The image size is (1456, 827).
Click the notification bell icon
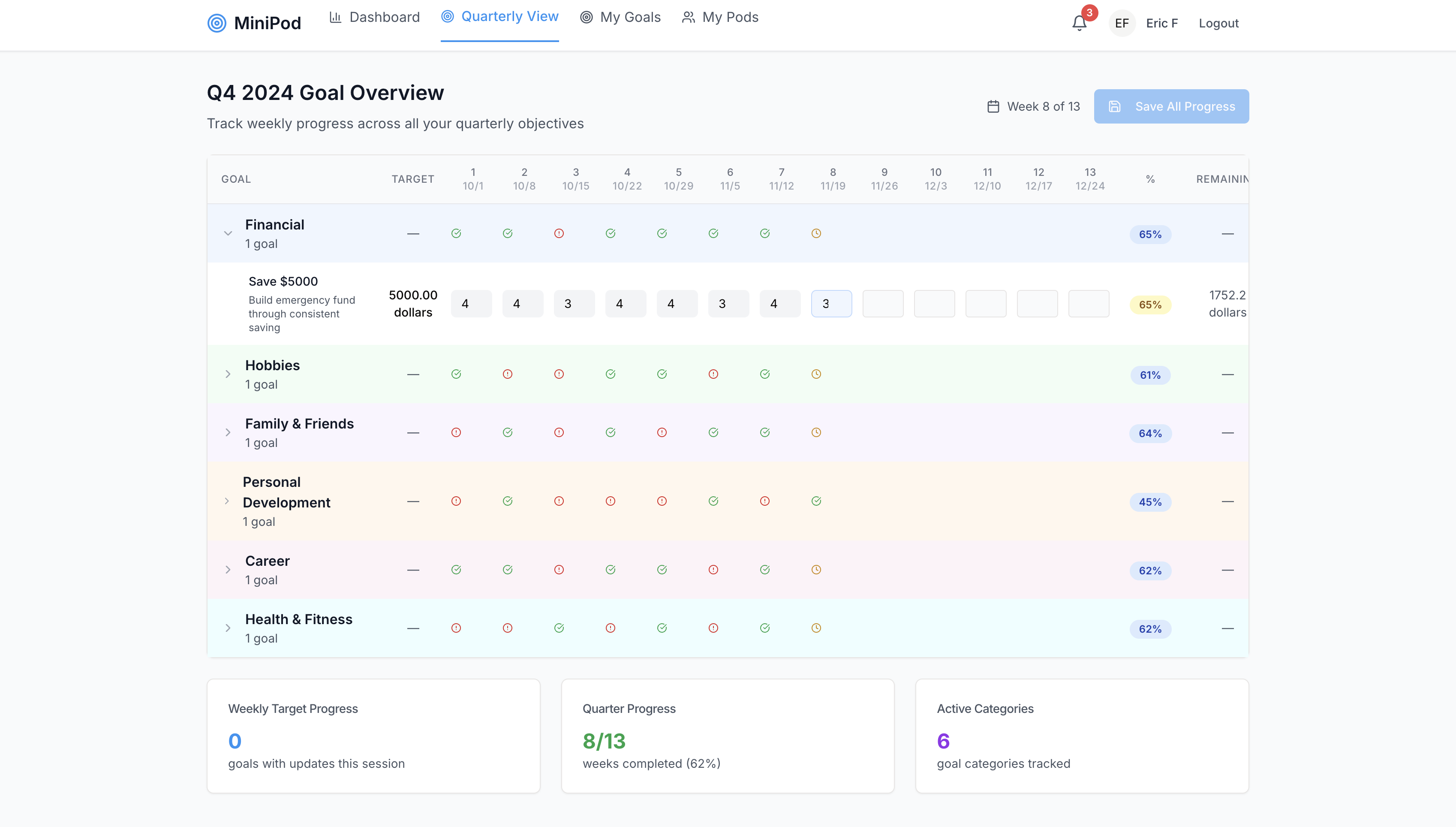pyautogui.click(x=1079, y=23)
